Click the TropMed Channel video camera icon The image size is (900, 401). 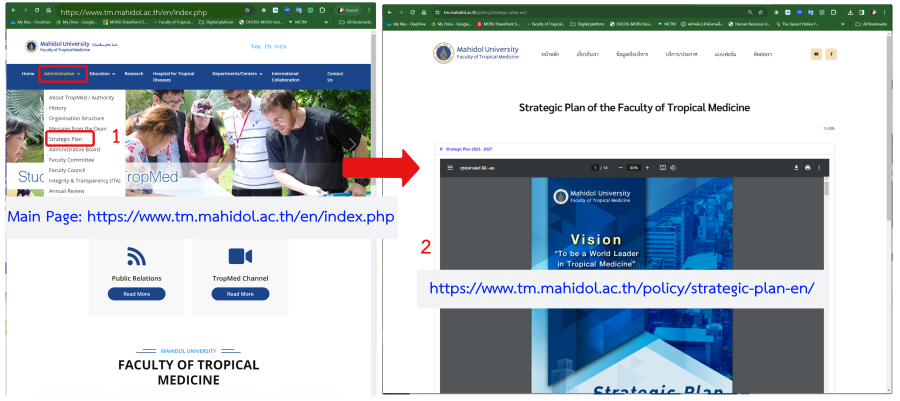pyautogui.click(x=240, y=256)
